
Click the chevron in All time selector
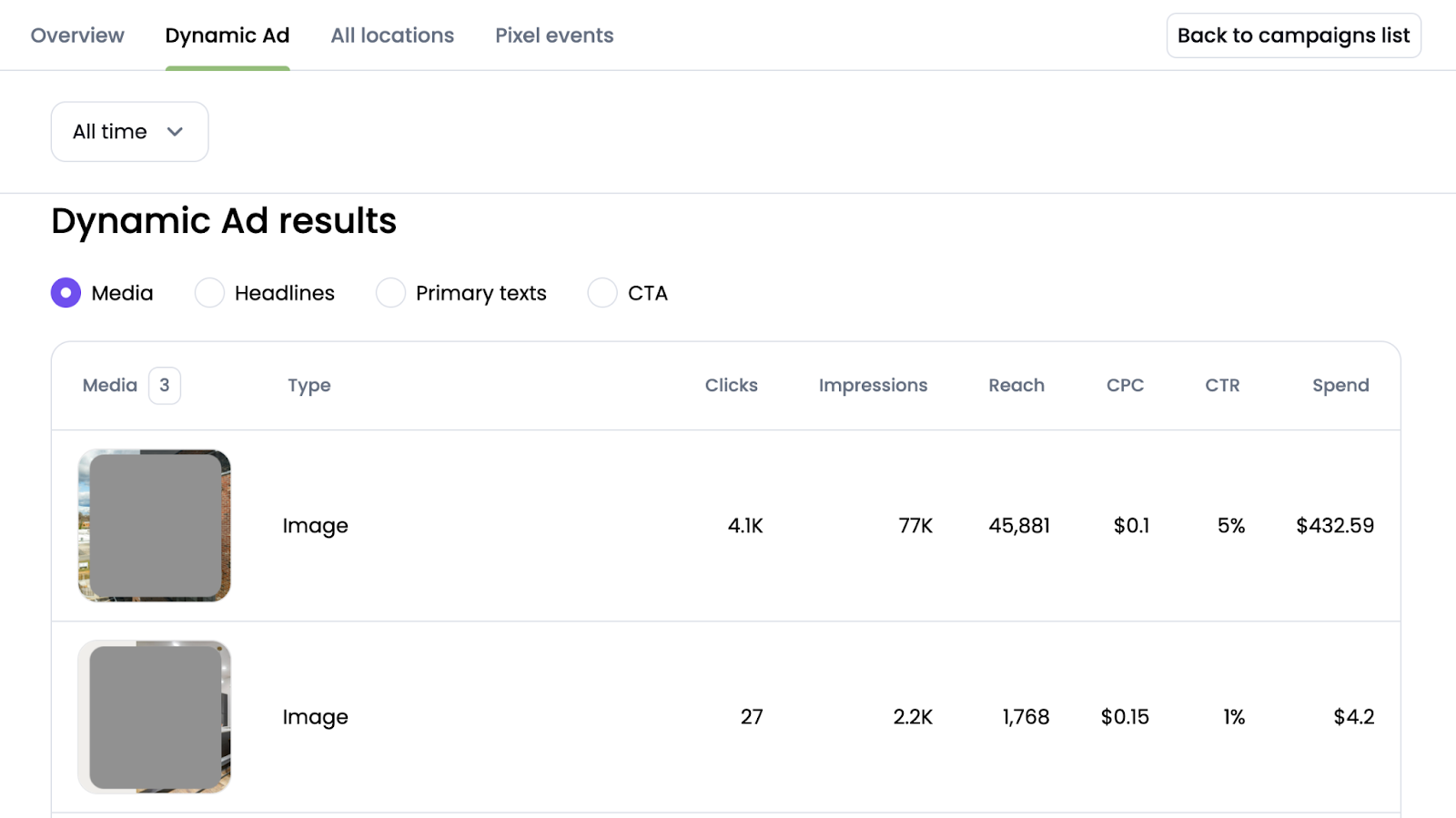tap(176, 132)
